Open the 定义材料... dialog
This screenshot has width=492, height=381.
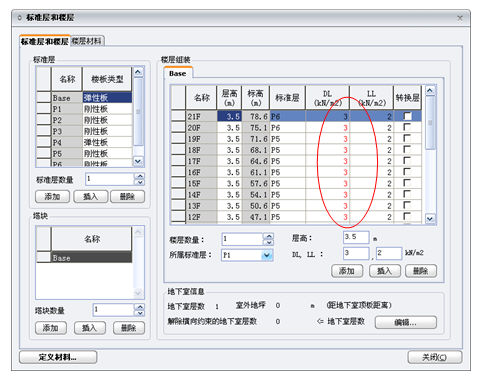coord(58,357)
